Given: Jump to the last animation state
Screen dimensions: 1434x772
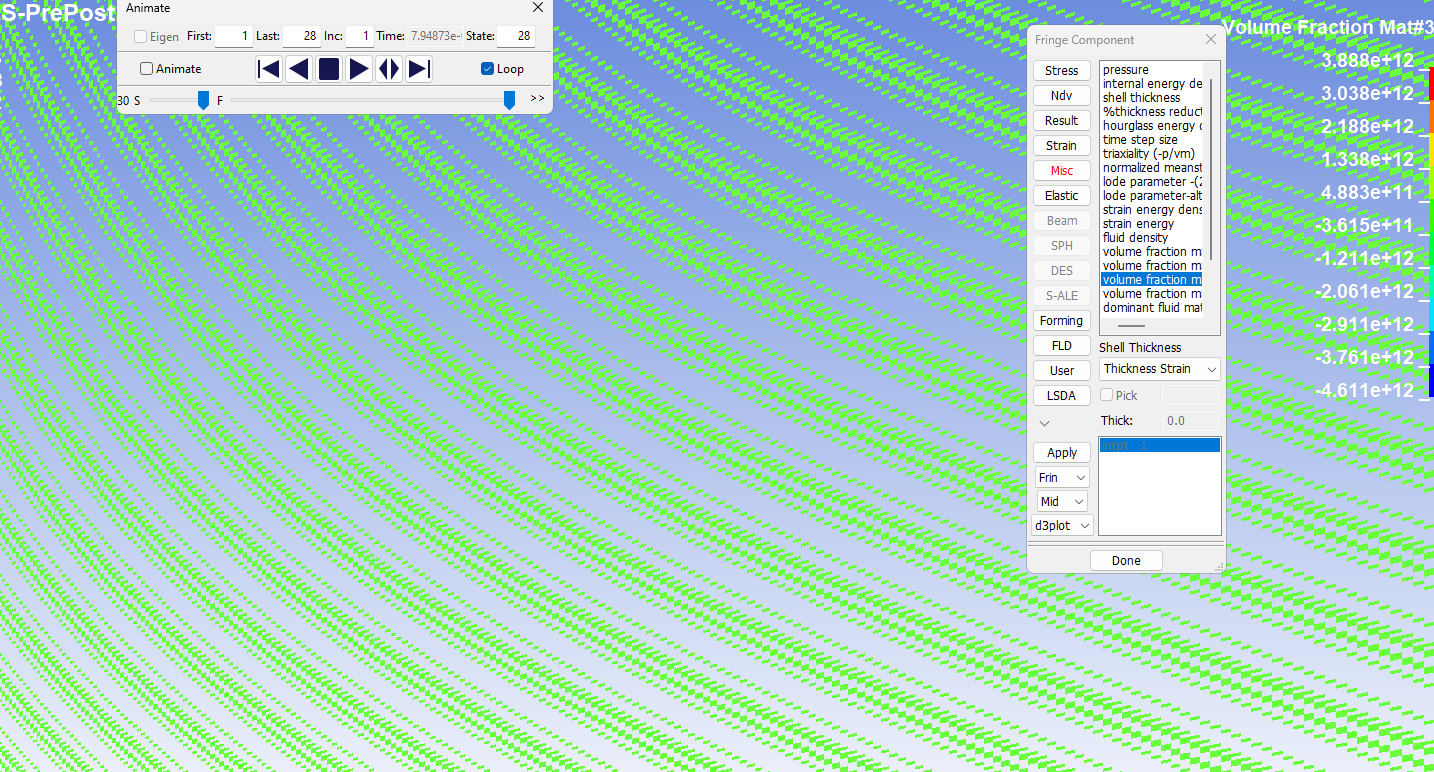Looking at the screenshot, I should pos(419,69).
